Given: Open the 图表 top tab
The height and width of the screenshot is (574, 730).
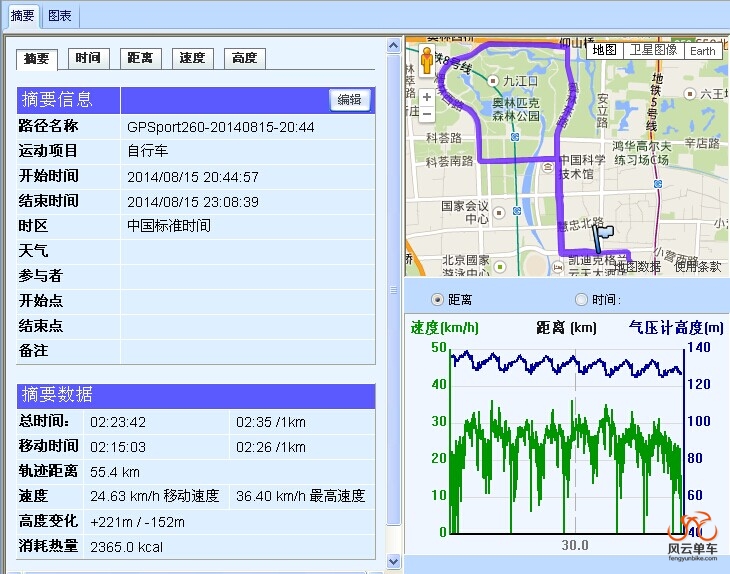Looking at the screenshot, I should 60,16.
